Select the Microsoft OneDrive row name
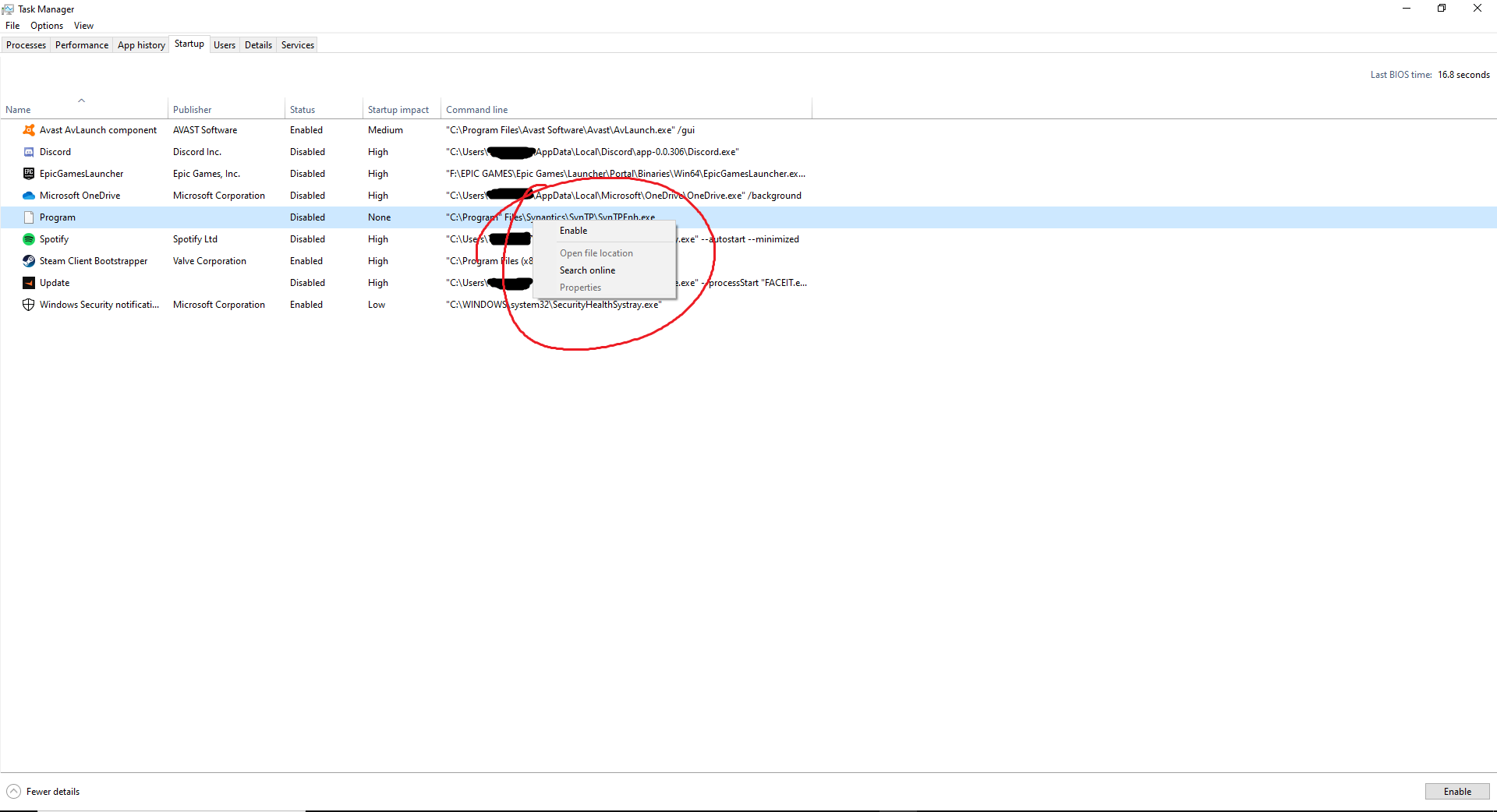Image resolution: width=1497 pixels, height=812 pixels. [x=80, y=196]
